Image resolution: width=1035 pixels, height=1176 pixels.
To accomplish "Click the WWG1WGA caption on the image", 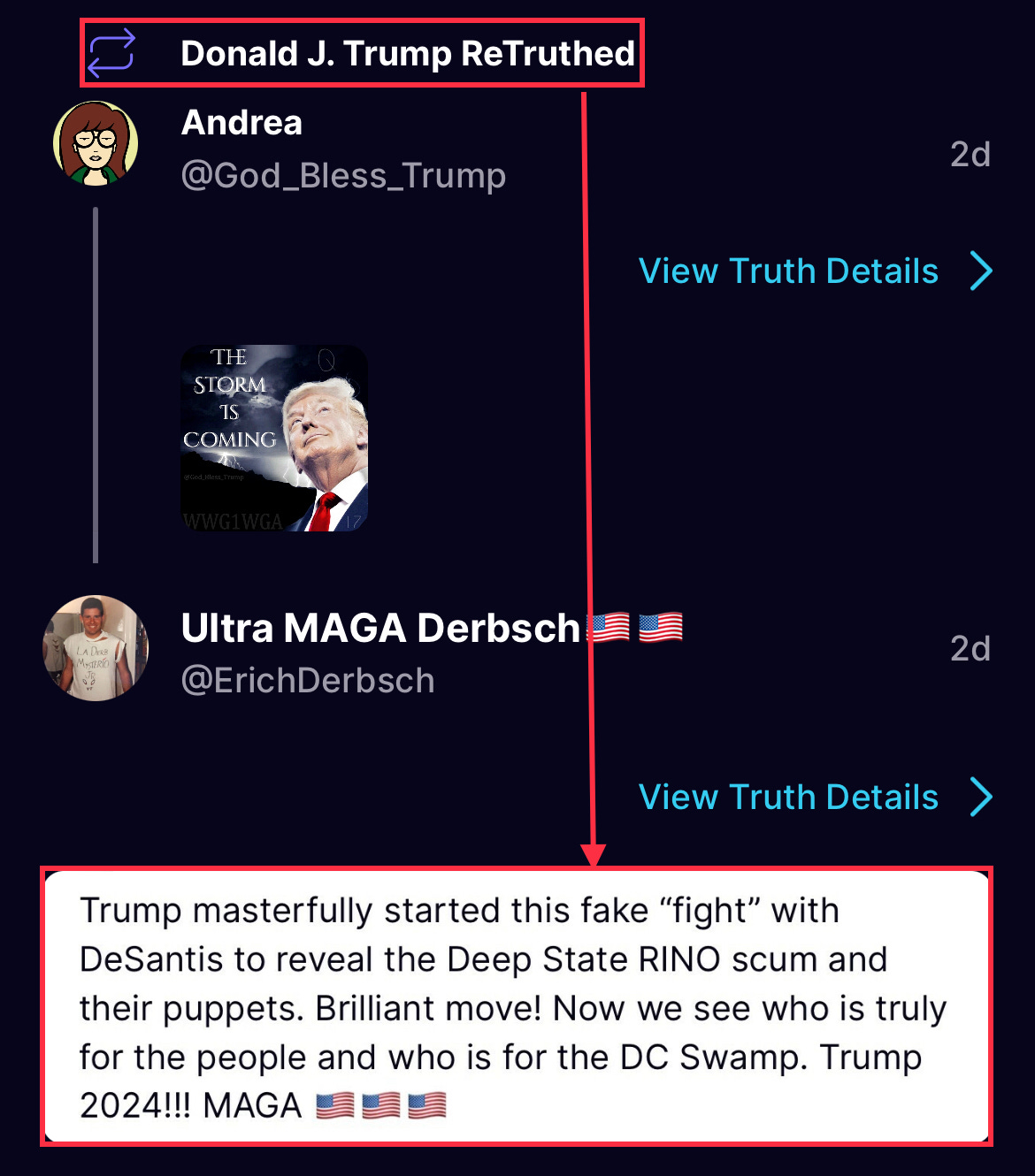I will point(233,522).
